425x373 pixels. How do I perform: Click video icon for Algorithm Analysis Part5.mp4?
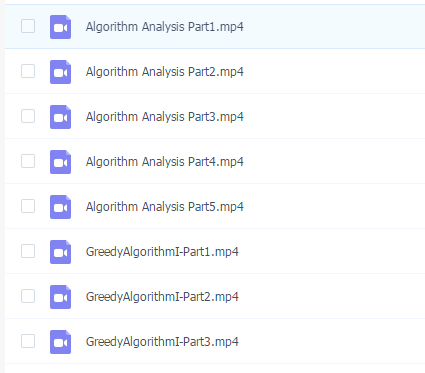pyautogui.click(x=60, y=207)
